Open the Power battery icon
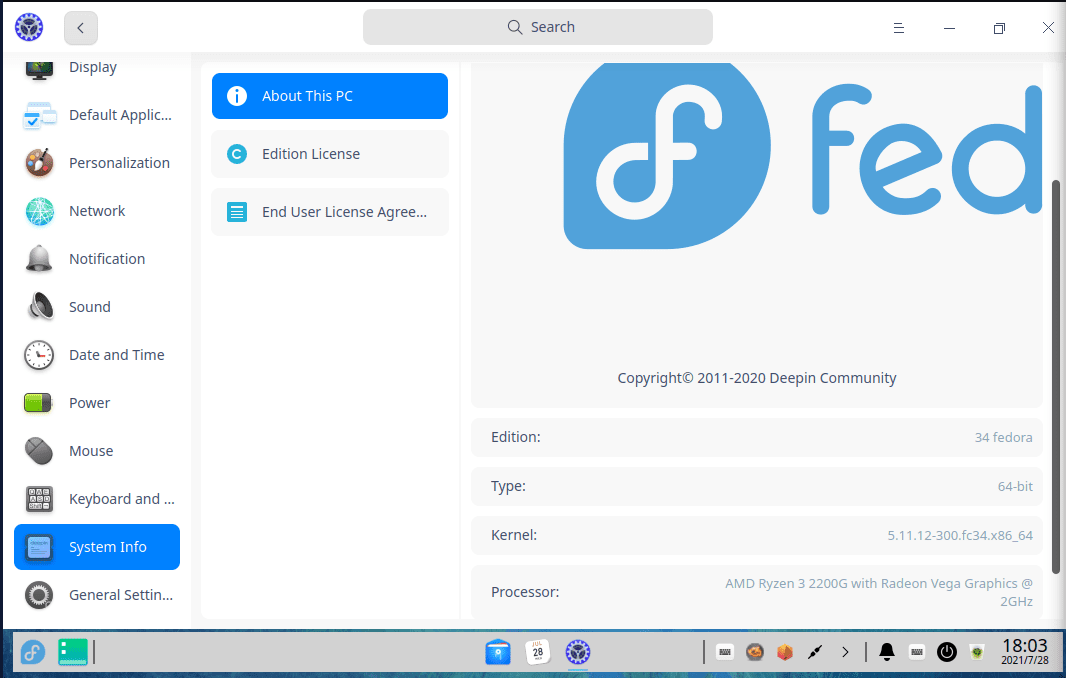 [x=38, y=403]
